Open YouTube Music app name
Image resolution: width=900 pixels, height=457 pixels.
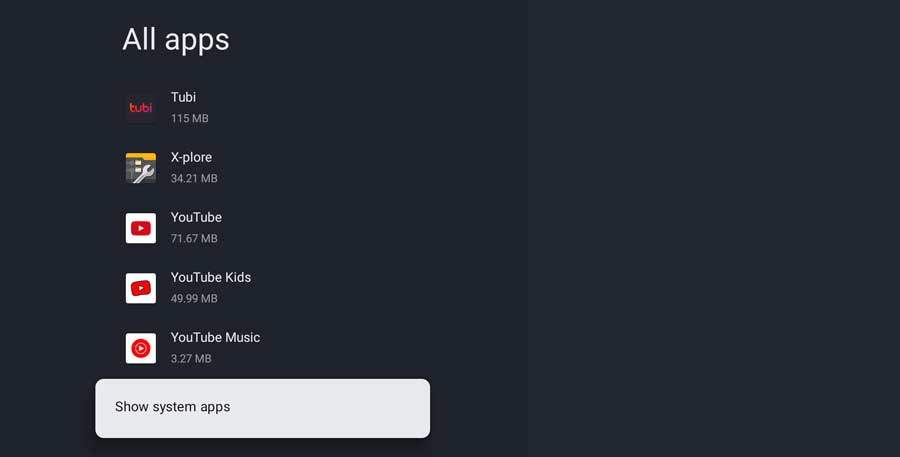215,338
